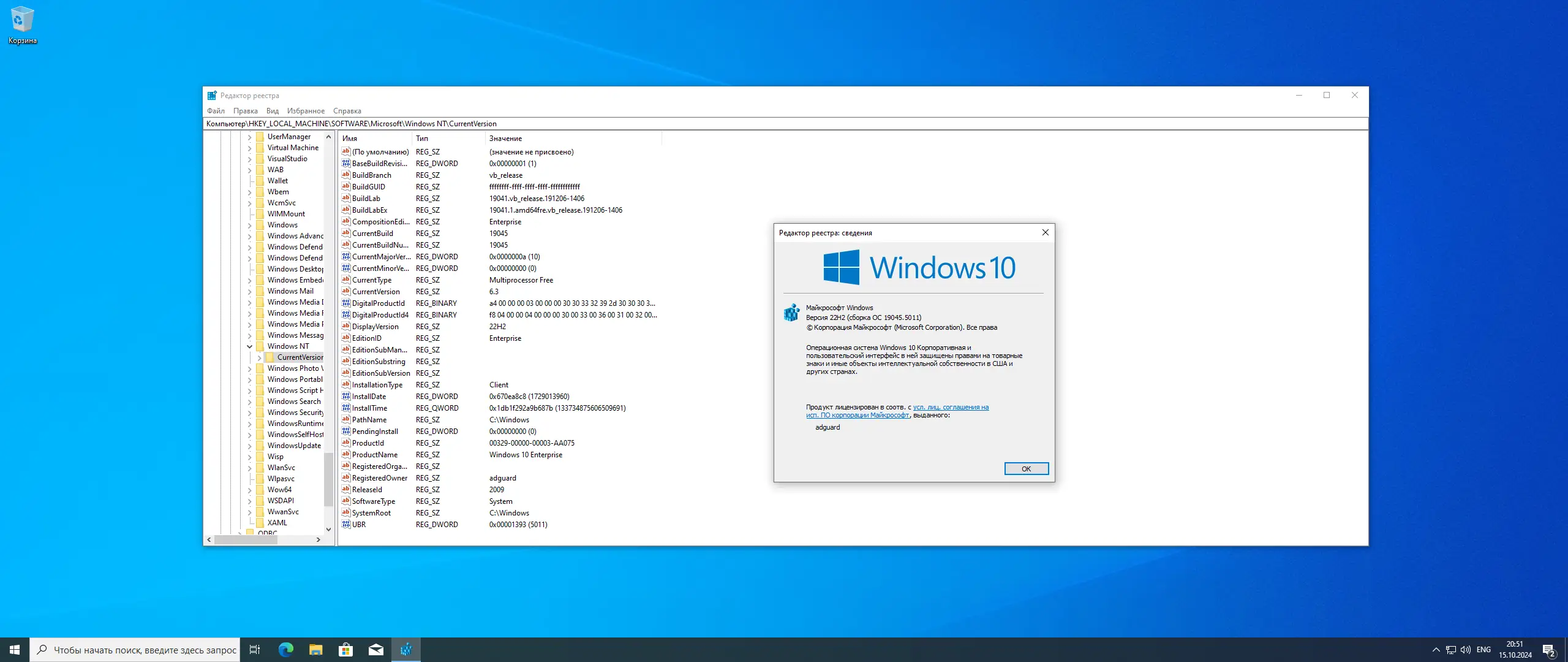
Task: Collapse the Windows NT tree node
Action: 250,346
